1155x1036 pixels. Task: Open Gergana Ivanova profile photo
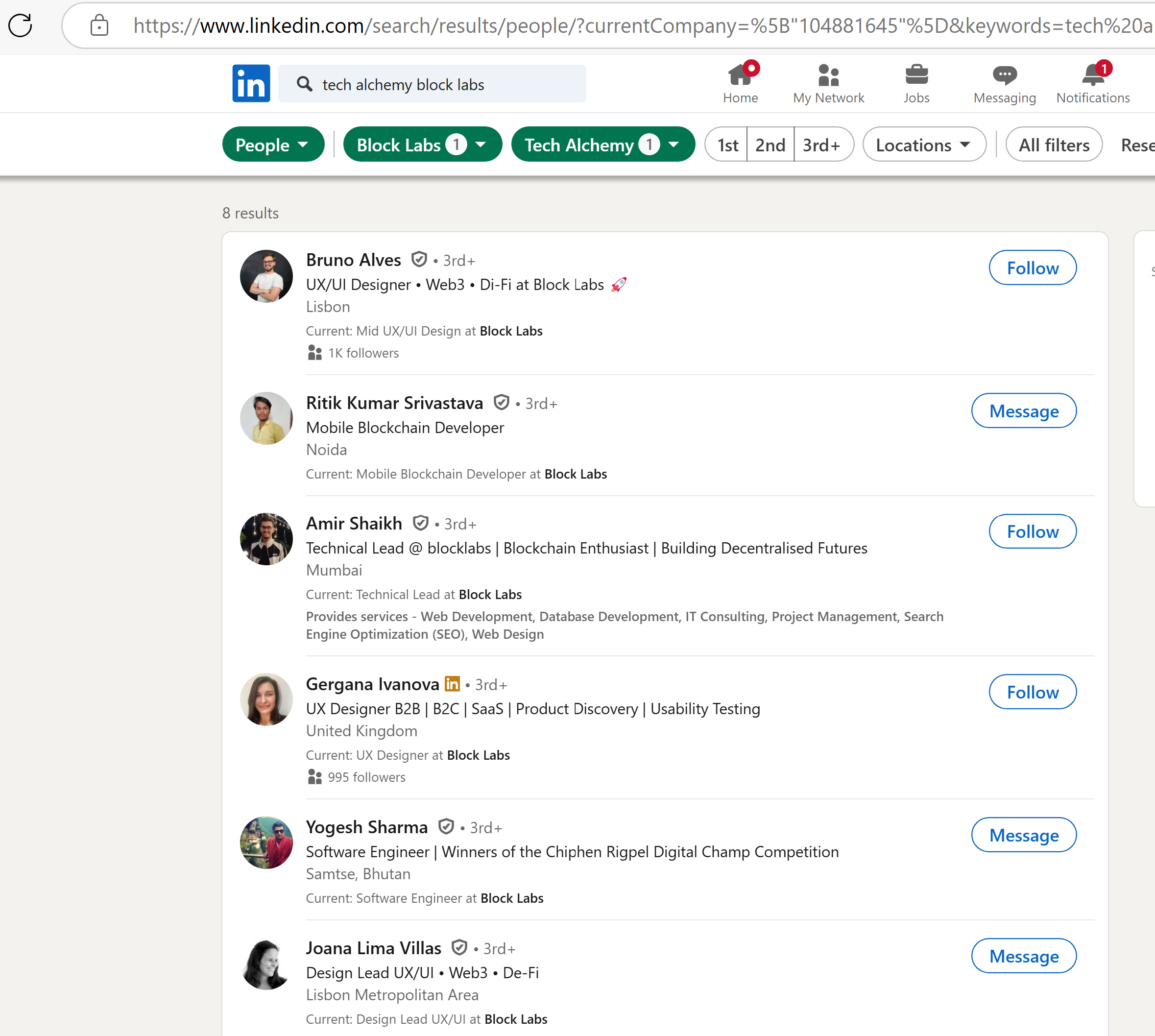pyautogui.click(x=266, y=699)
